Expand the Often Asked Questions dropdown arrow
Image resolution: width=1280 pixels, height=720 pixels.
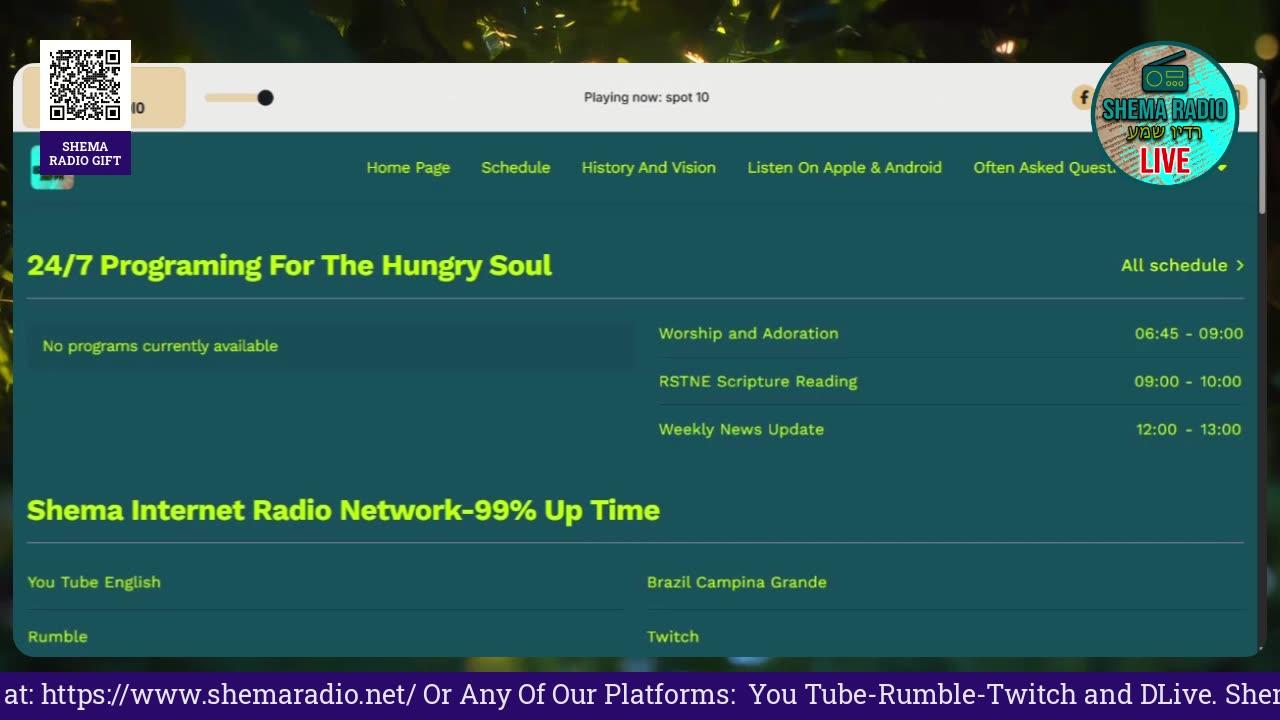1222,168
